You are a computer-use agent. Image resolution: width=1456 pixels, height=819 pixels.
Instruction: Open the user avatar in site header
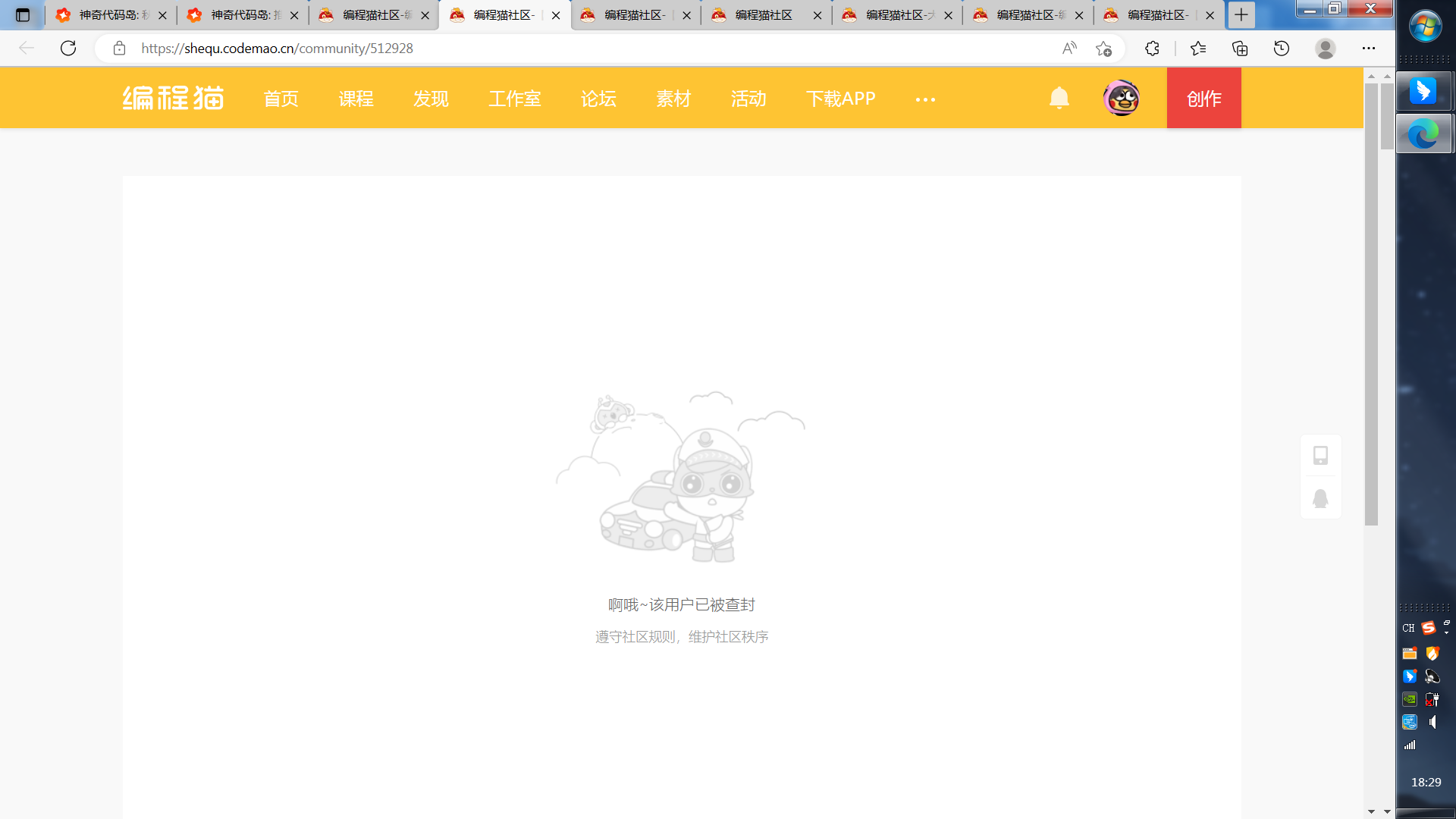click(1122, 98)
